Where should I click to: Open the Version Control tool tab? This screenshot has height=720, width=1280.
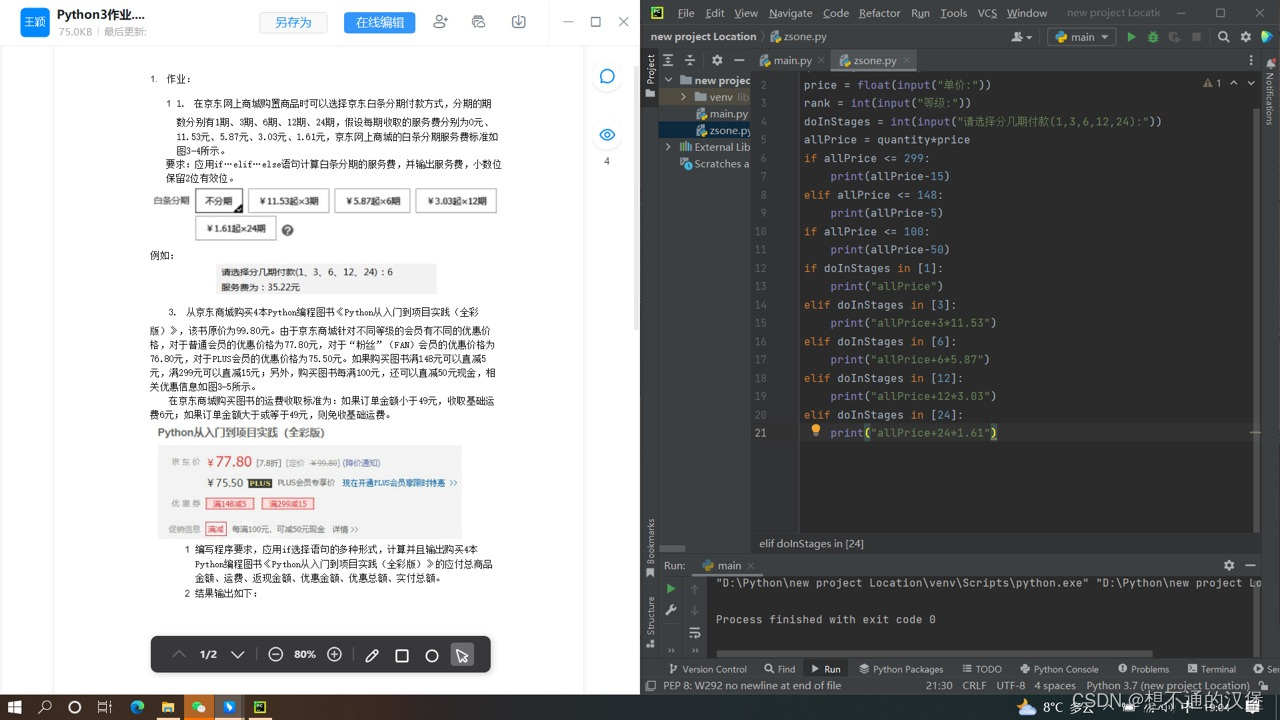(x=707, y=669)
